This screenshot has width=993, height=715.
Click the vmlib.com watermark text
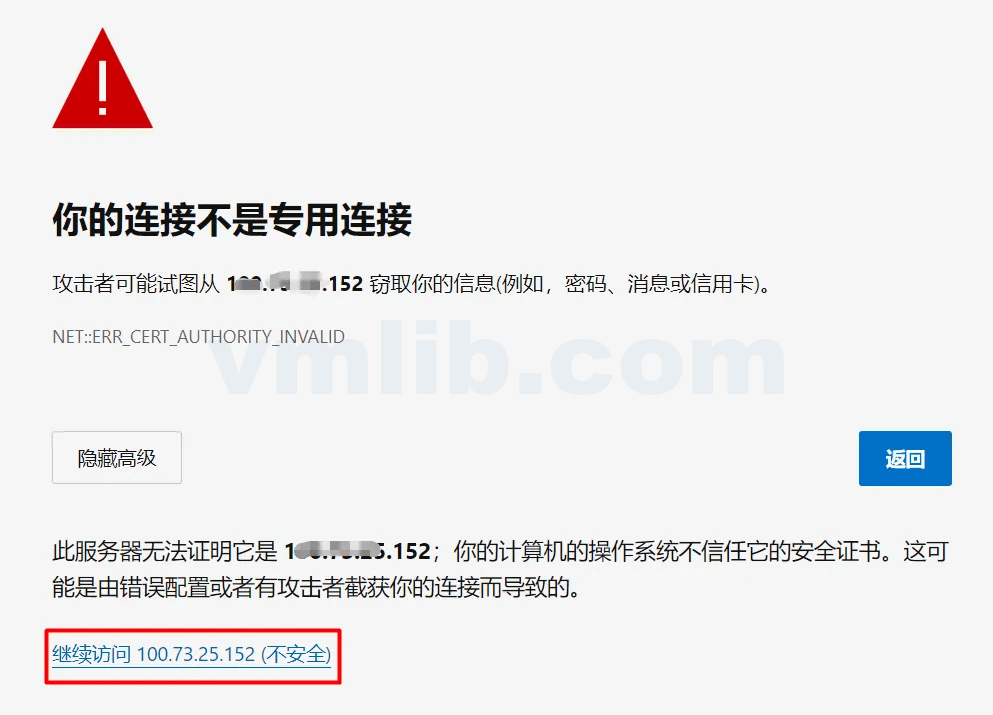click(x=497, y=358)
